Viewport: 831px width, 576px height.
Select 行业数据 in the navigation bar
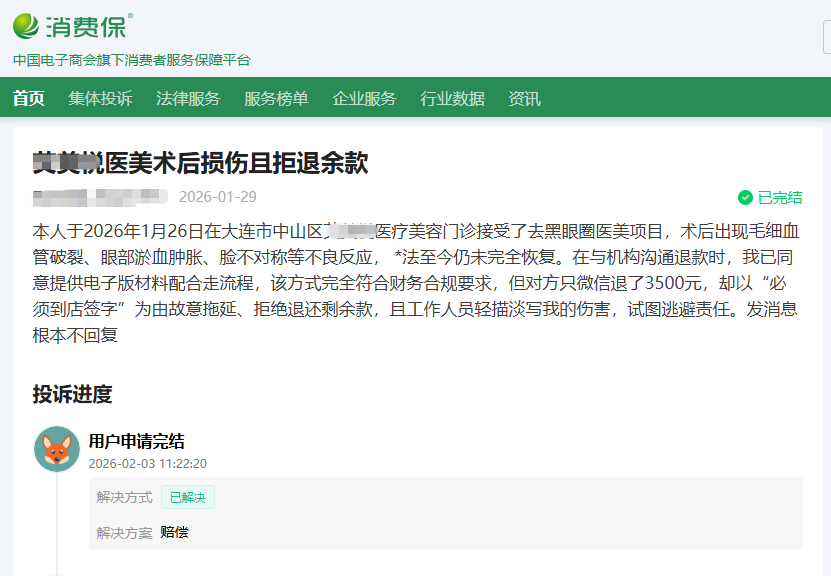[452, 98]
